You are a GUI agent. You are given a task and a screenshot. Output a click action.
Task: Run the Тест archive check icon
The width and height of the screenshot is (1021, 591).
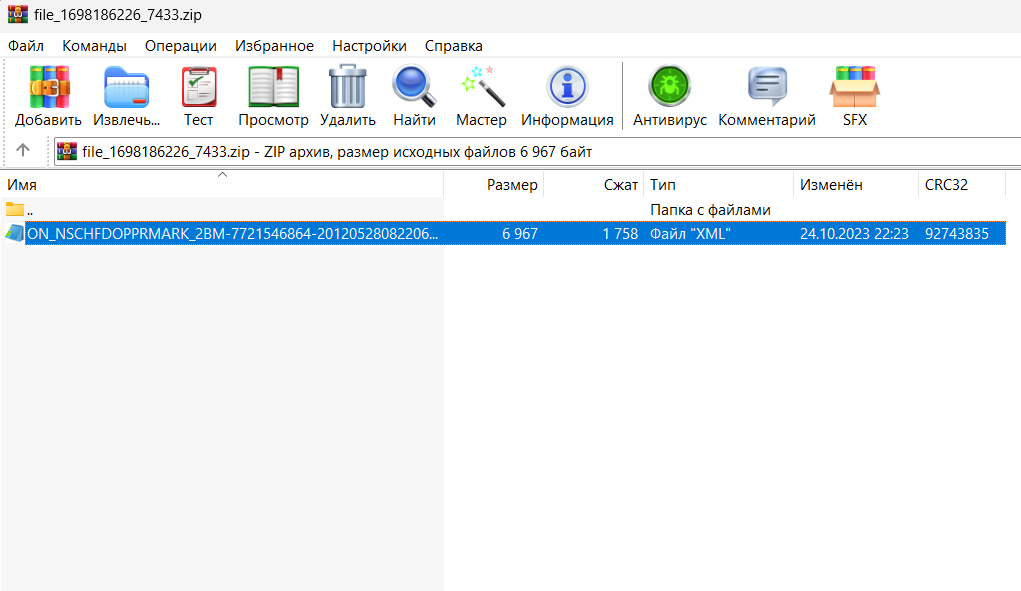click(x=199, y=87)
